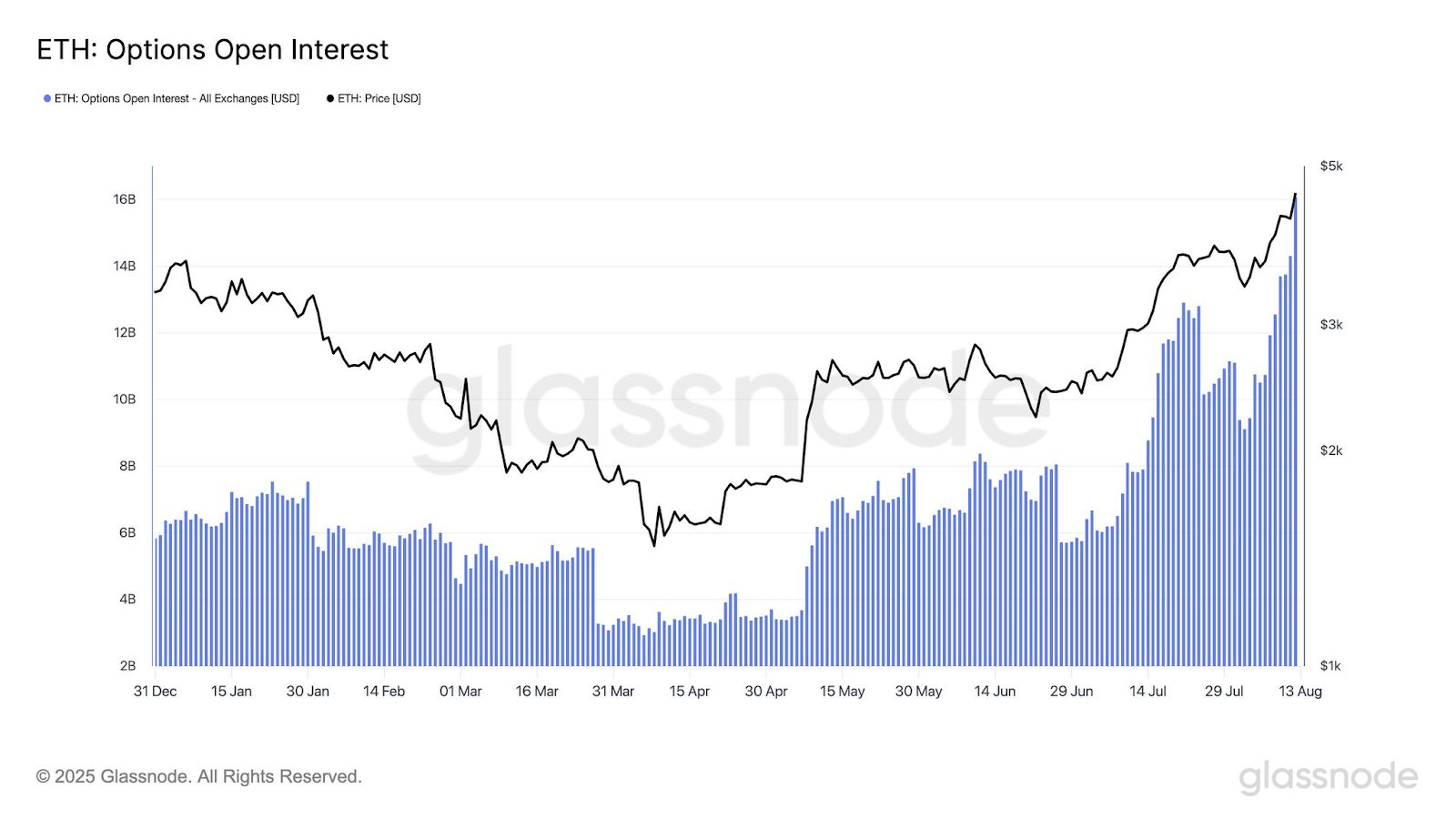Click the chart title ETH: Options Open Interest
Screen dimensions: 1456x819
coord(212,49)
